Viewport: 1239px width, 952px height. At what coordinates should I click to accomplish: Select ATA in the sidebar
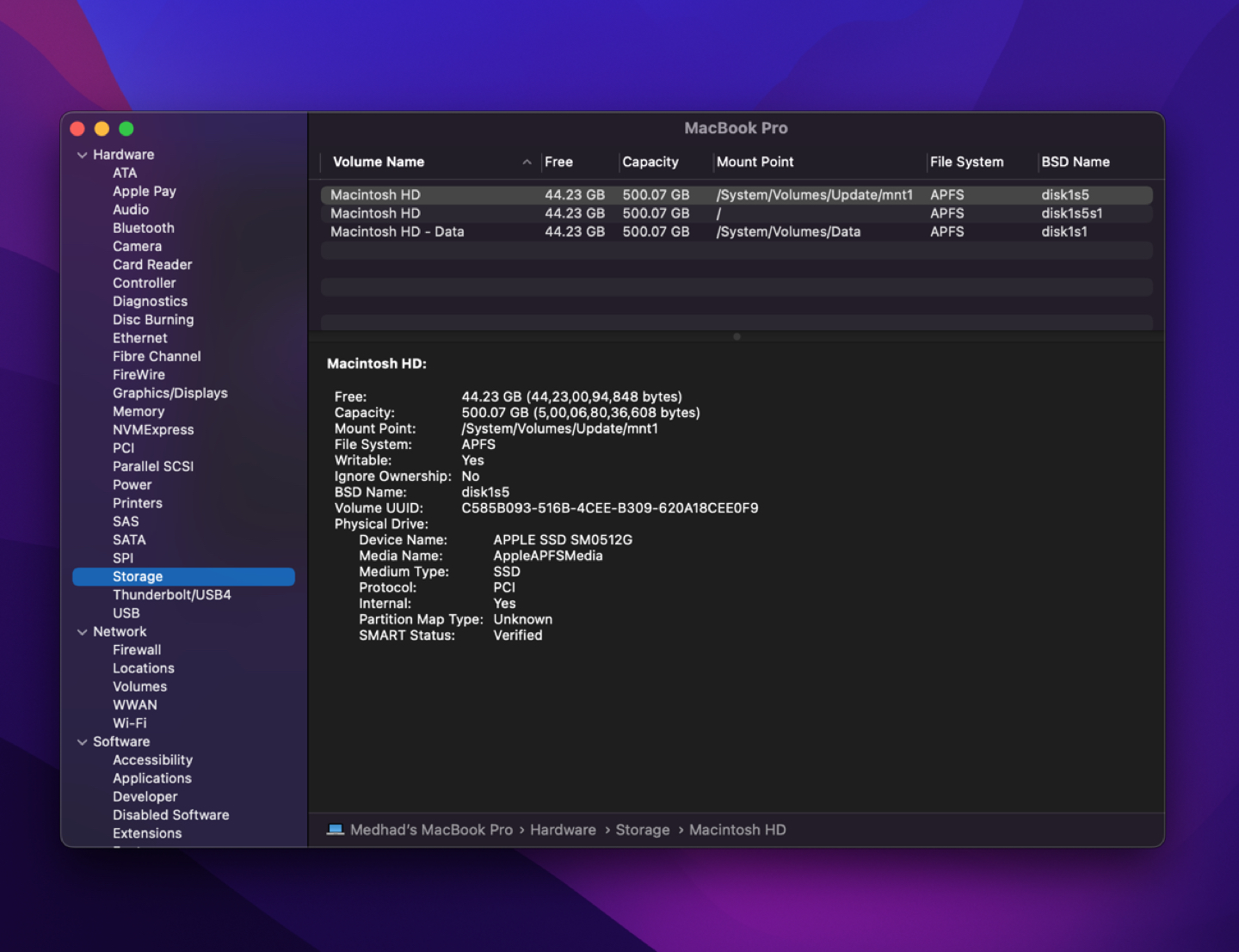pyautogui.click(x=125, y=173)
